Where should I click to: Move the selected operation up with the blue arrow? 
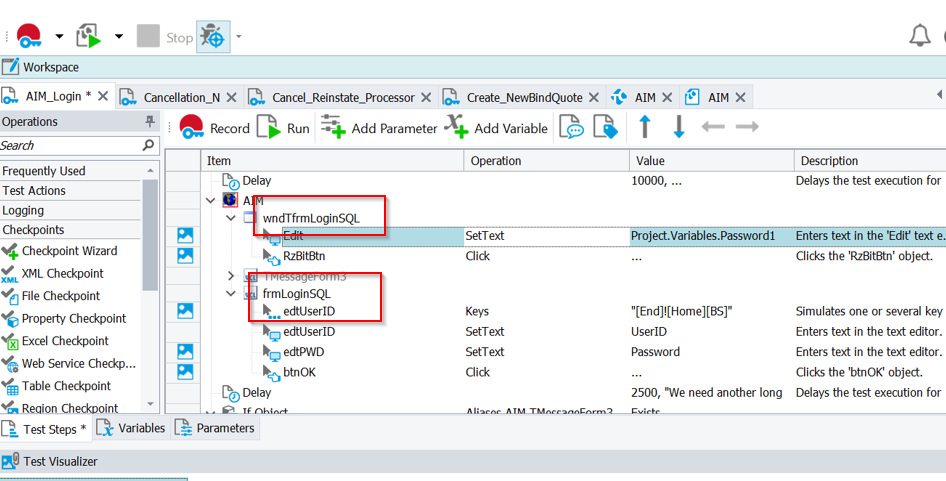645,127
